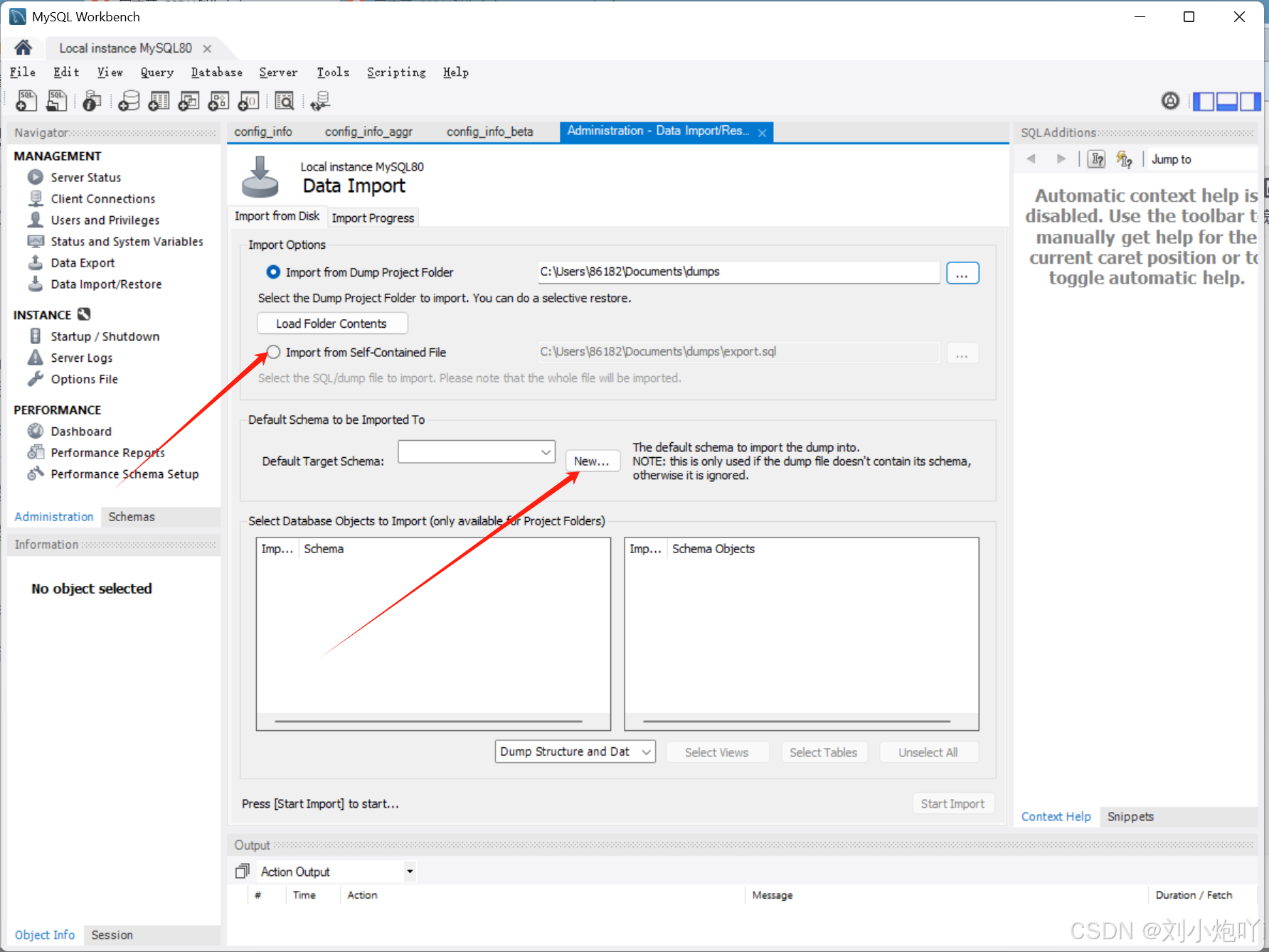Create new function toolbar icon

248,101
